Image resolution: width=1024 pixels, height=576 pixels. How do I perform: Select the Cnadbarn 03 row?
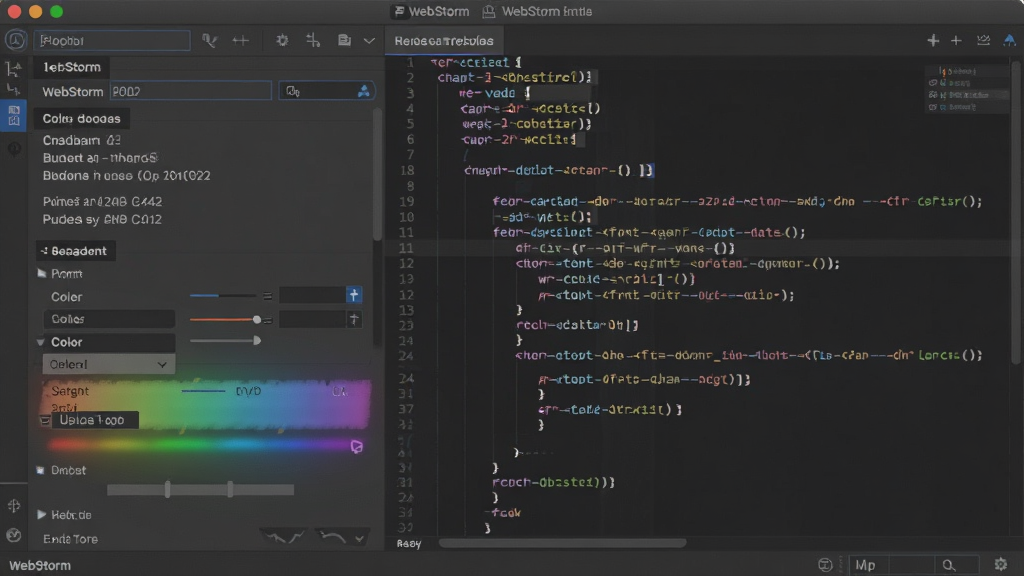click(x=82, y=140)
